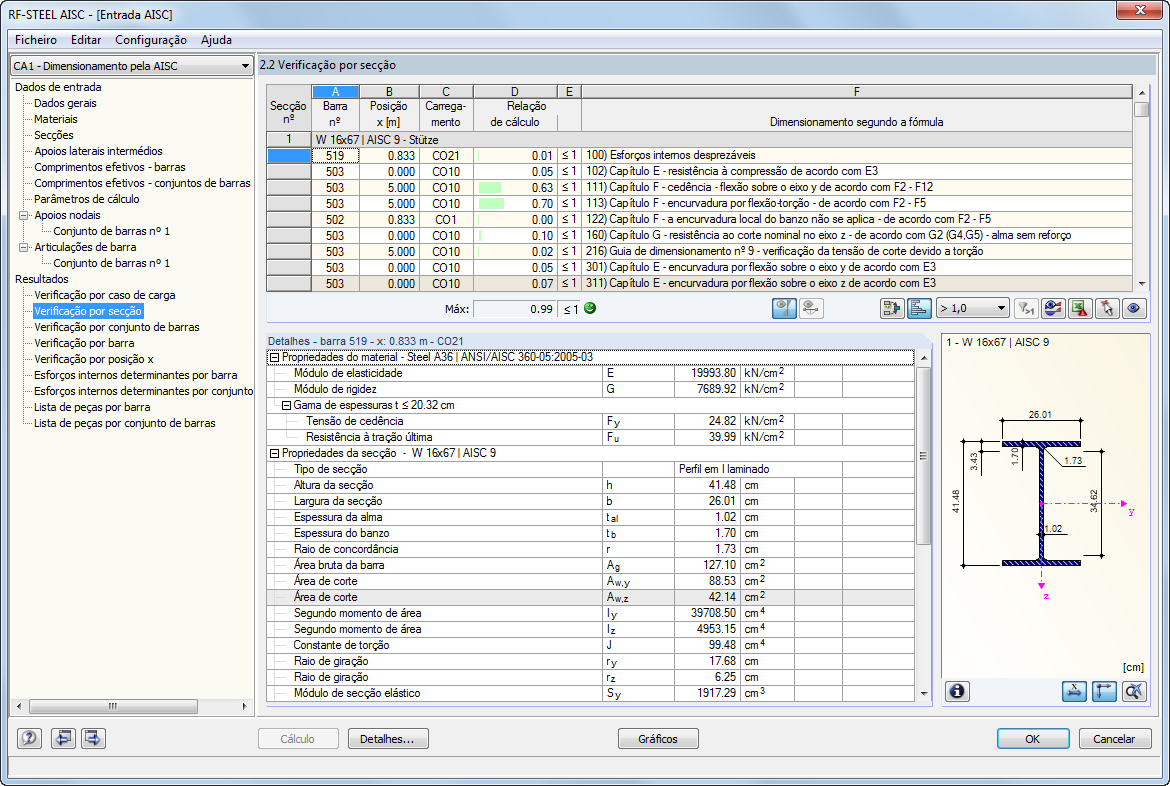Toggle the colored relation bars icon

pos(919,308)
